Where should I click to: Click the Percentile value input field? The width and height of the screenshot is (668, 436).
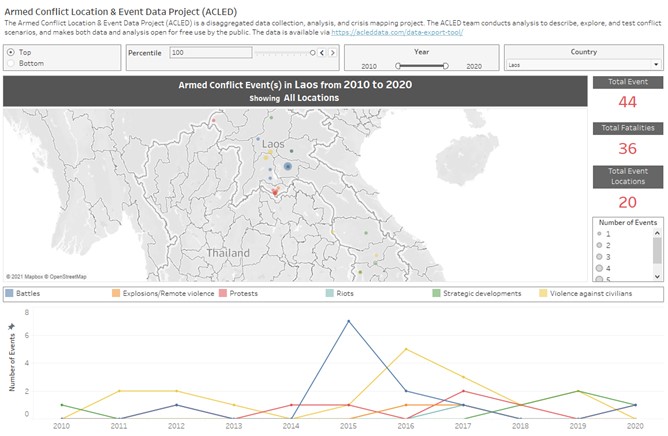click(x=208, y=52)
